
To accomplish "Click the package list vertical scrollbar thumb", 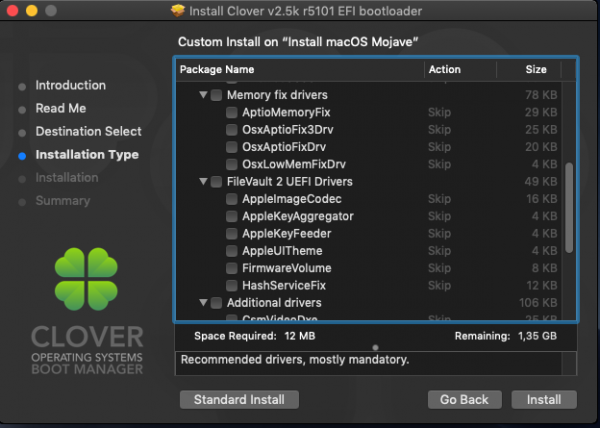I will [x=569, y=208].
